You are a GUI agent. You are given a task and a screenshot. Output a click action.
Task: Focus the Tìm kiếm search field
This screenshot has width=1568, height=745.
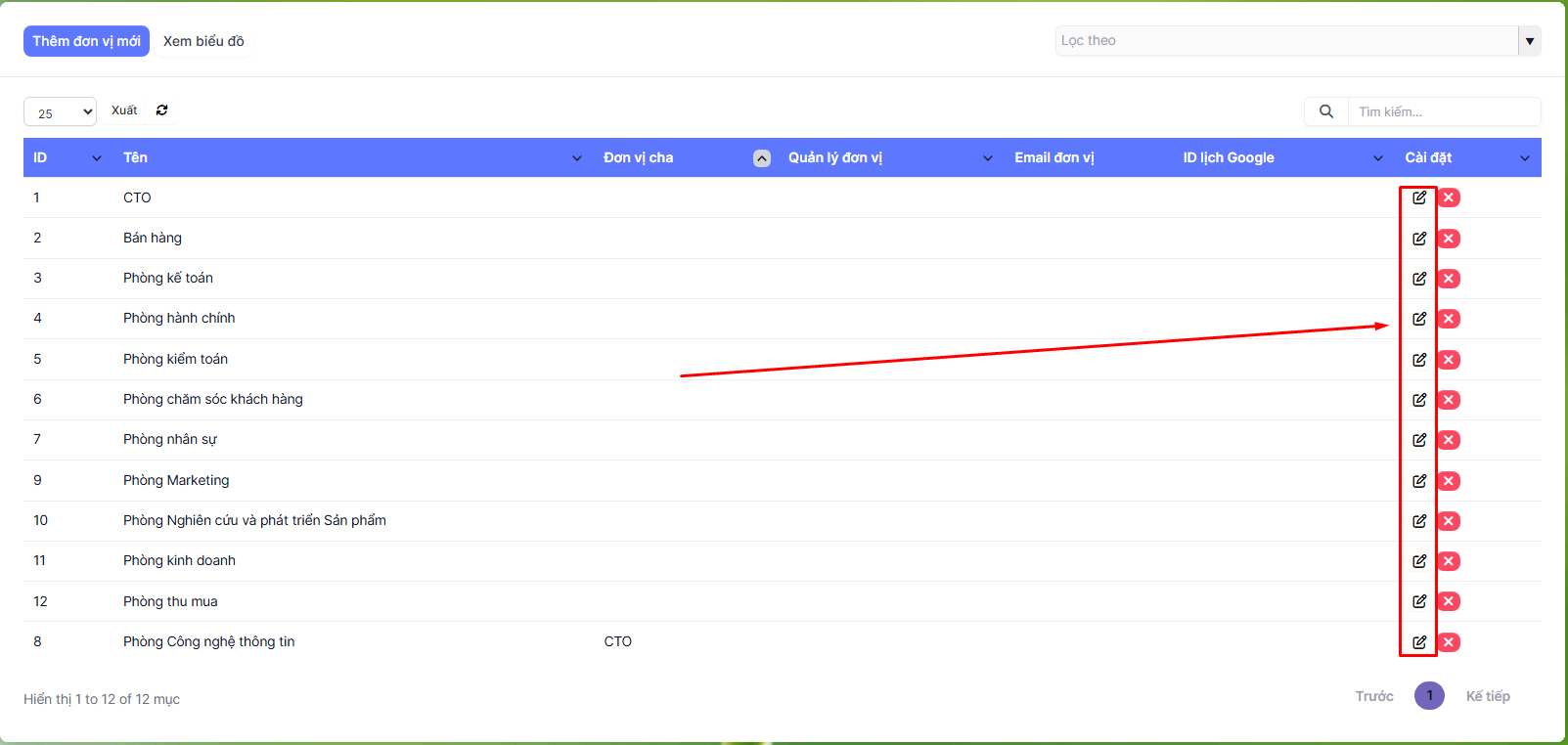point(1443,111)
